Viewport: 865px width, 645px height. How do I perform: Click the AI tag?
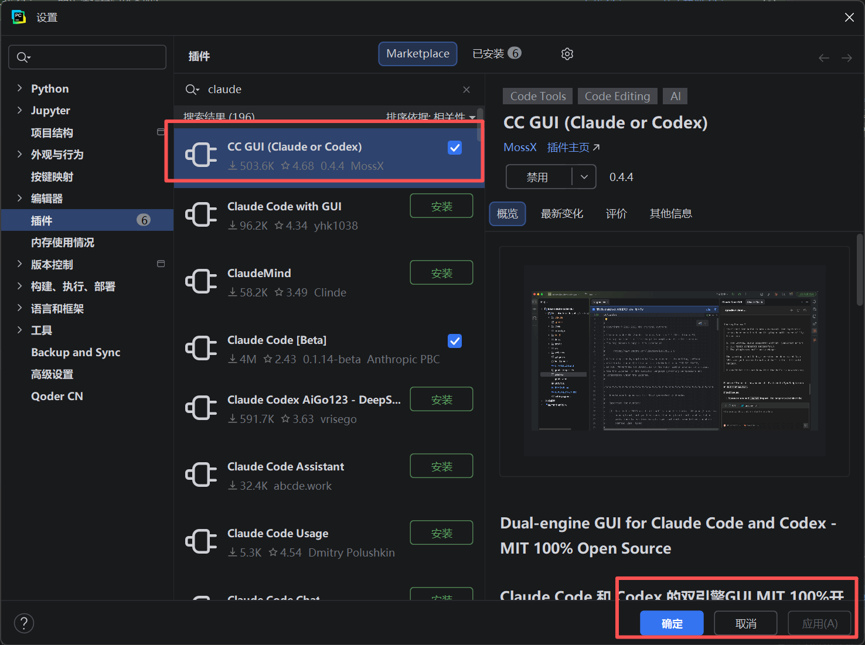(x=675, y=96)
